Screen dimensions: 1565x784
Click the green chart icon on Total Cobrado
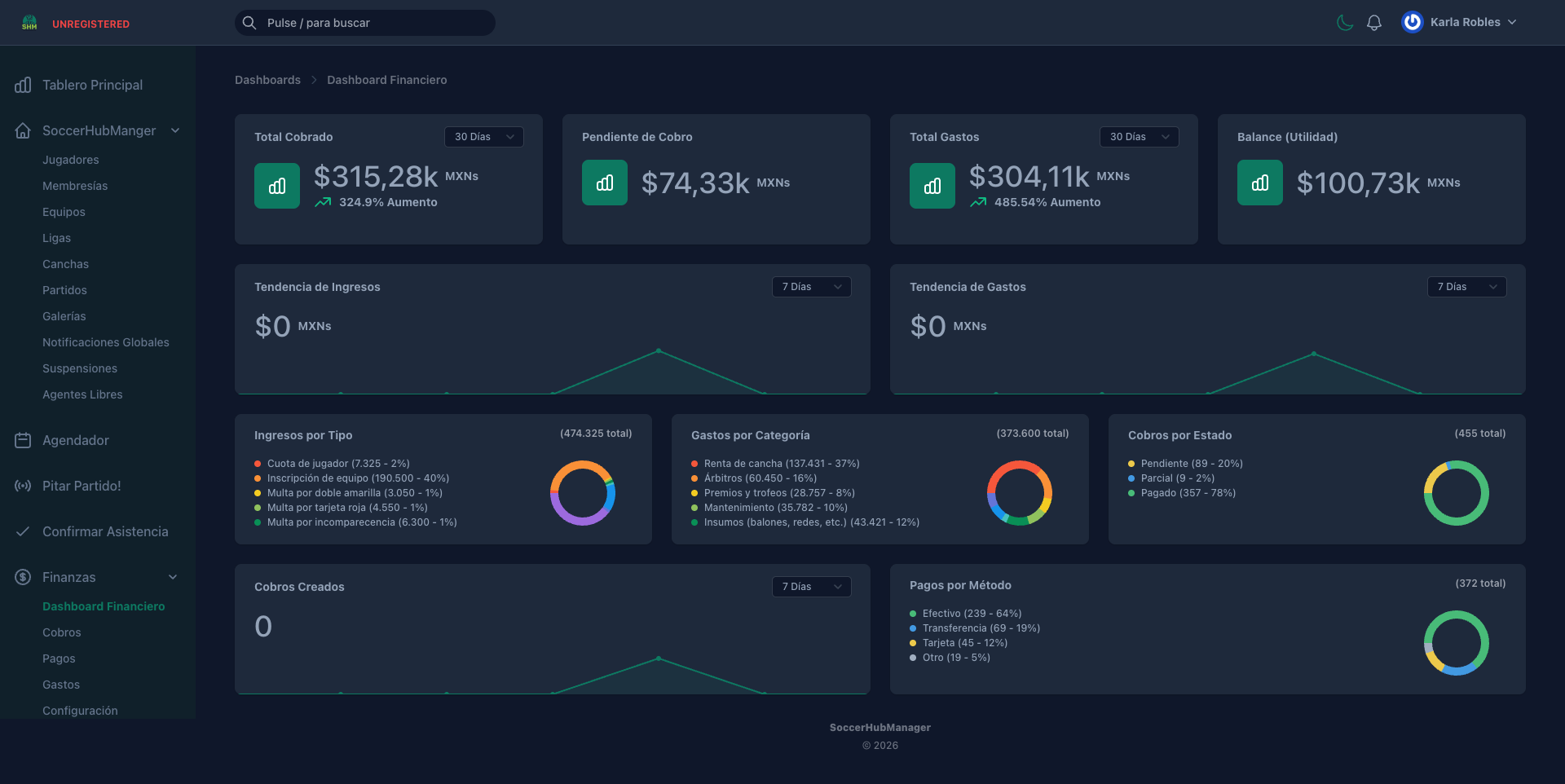(x=276, y=185)
